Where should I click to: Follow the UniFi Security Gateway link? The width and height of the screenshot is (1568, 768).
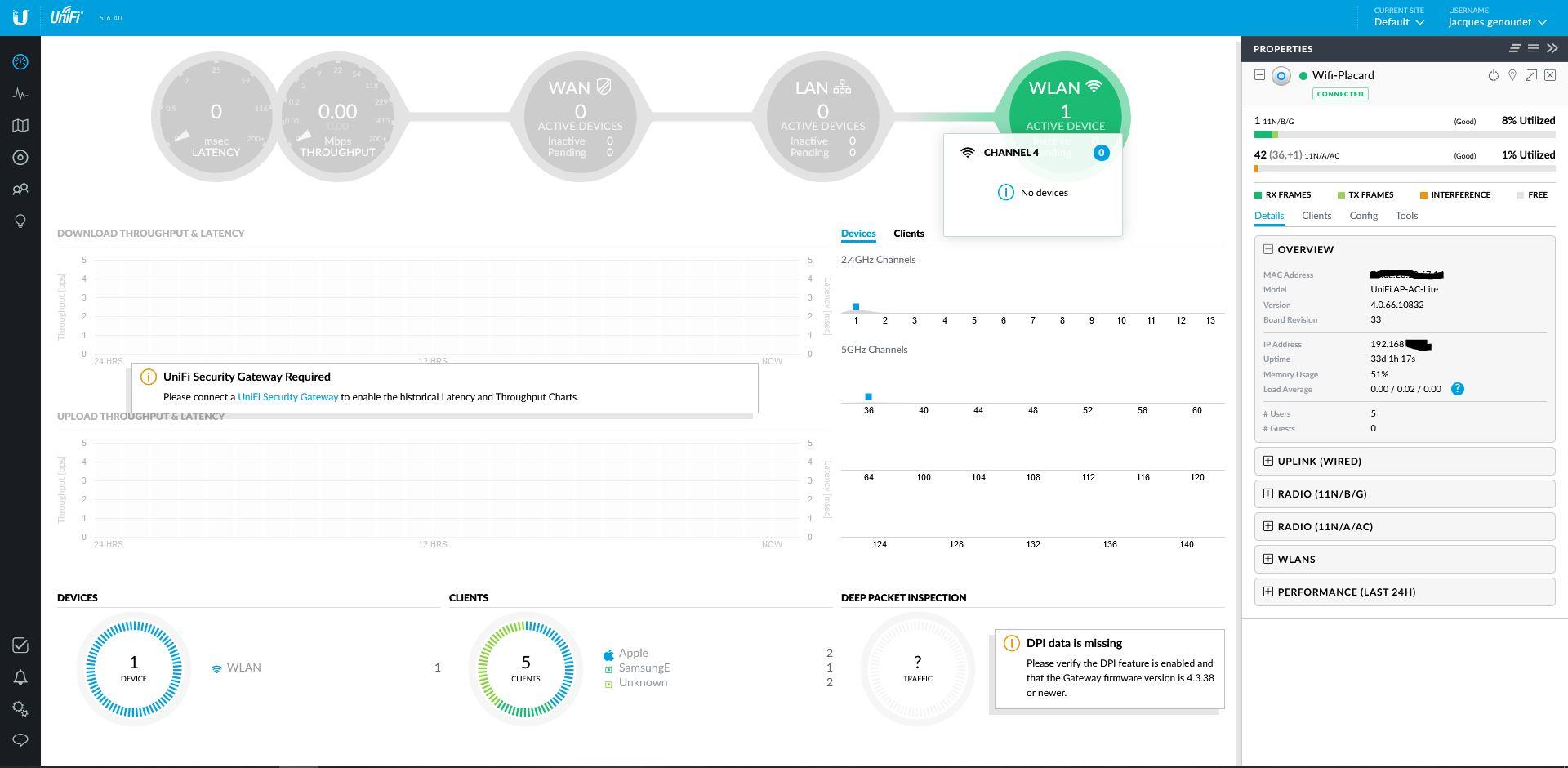pyautogui.click(x=287, y=397)
